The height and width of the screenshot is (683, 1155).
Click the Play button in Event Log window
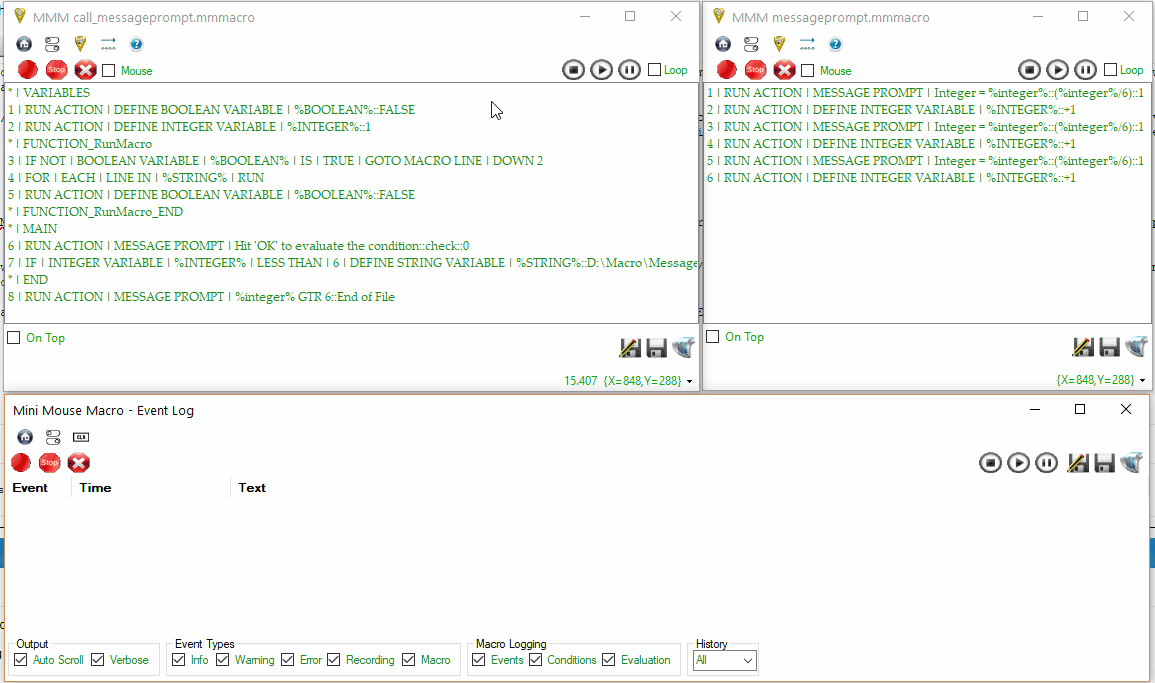click(x=1018, y=463)
